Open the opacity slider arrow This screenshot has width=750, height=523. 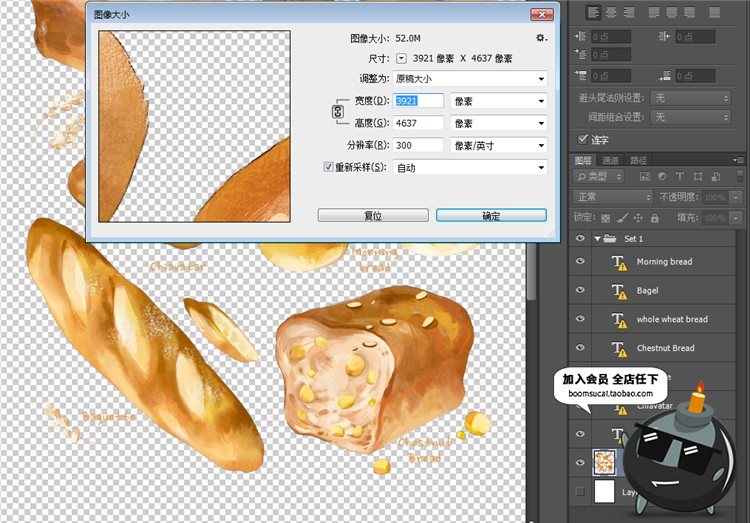(735, 197)
